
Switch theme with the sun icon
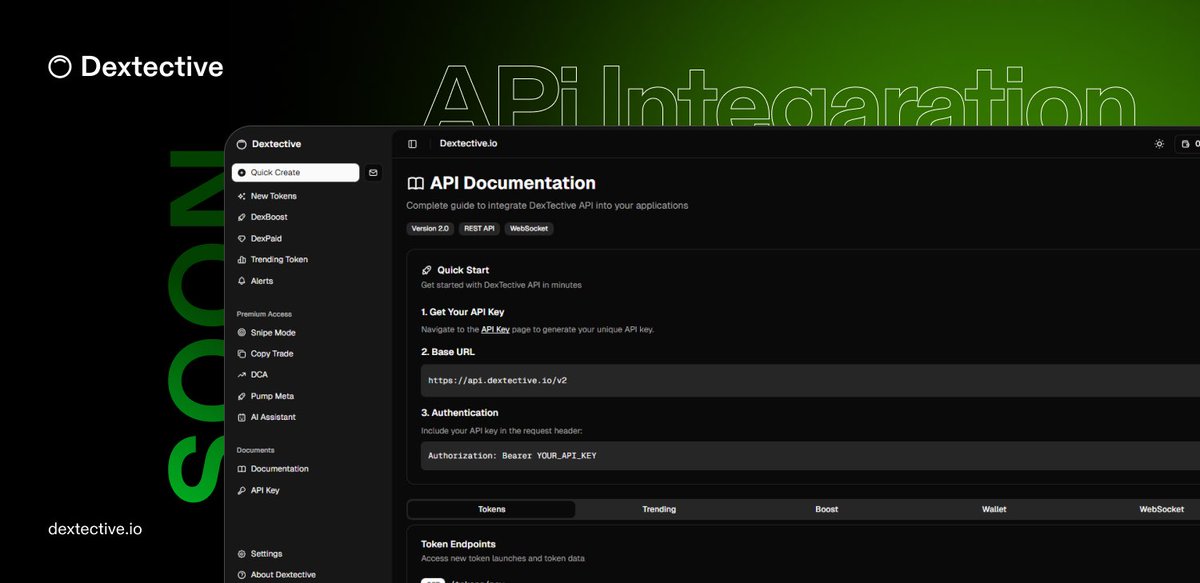(1159, 144)
